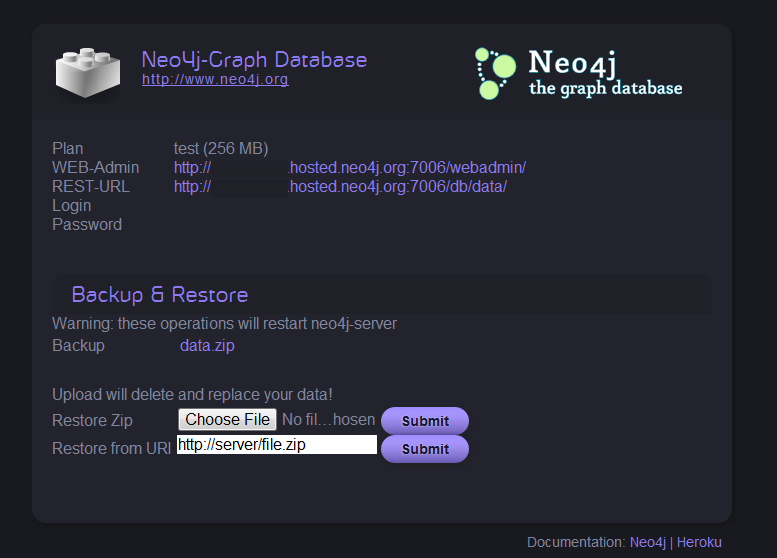Open the http://www.neo4j.org link
This screenshot has width=777, height=558.
pyautogui.click(x=215, y=80)
